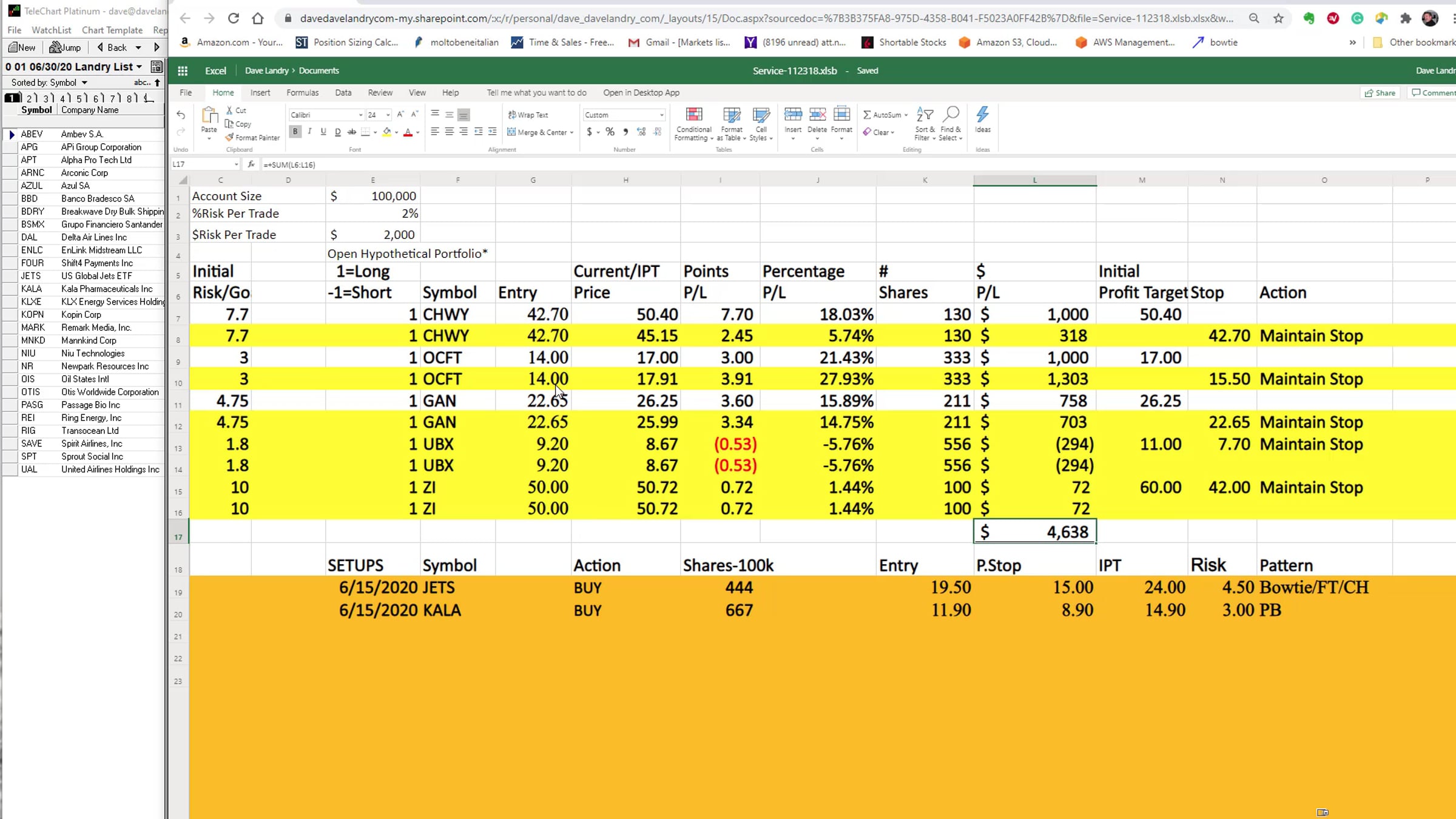Apply the yellow fill color swatch
The height and width of the screenshot is (819, 1456).
386,132
